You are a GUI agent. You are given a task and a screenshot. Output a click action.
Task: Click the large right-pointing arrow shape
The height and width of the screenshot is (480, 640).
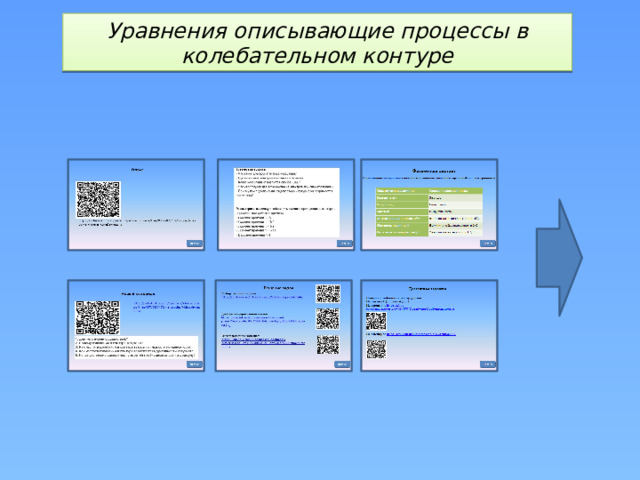559,258
